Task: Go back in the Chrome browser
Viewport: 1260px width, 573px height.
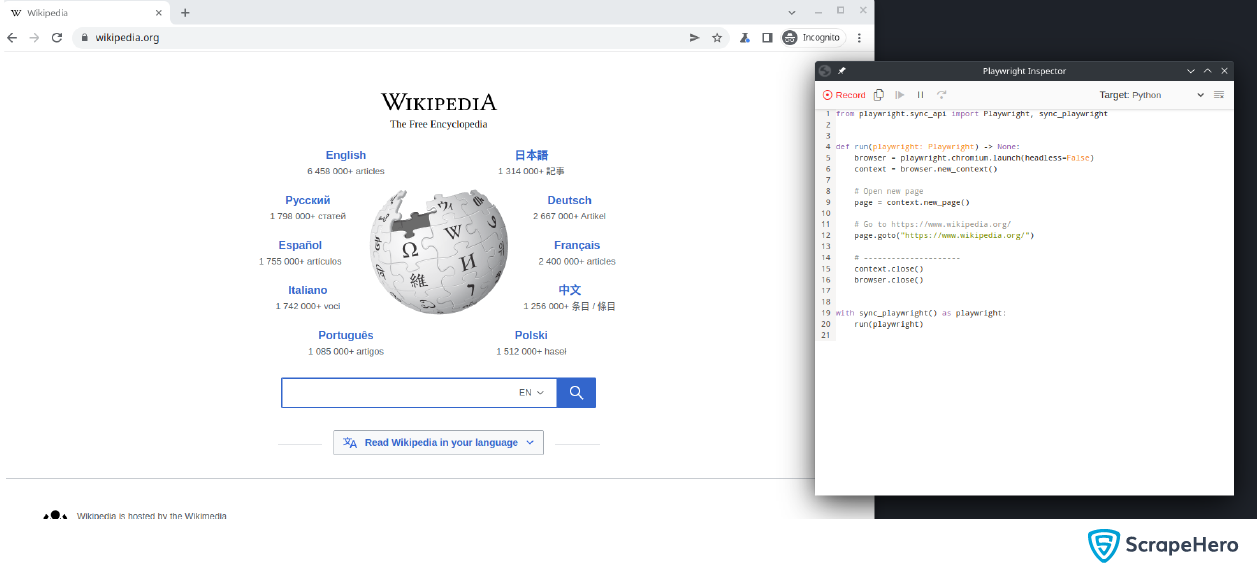Action: 12,38
